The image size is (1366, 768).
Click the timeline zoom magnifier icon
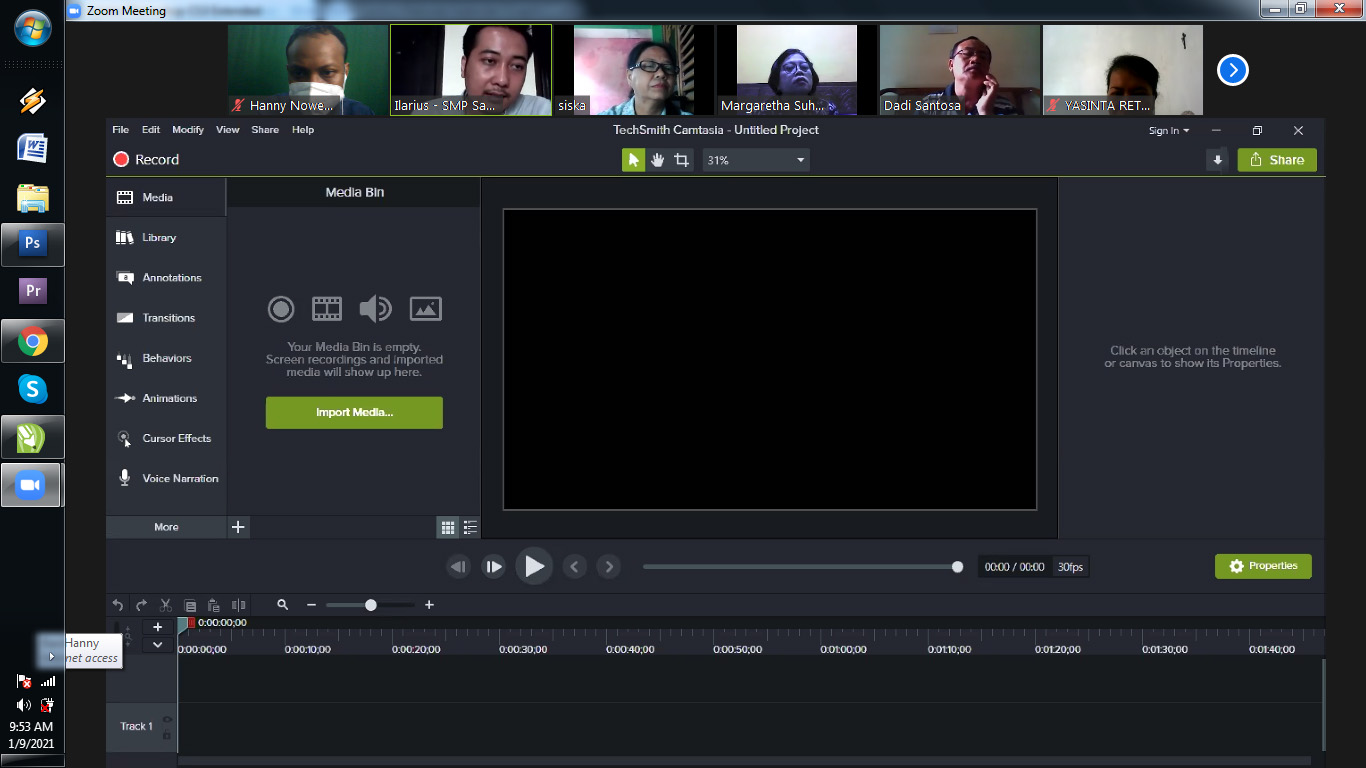point(283,605)
